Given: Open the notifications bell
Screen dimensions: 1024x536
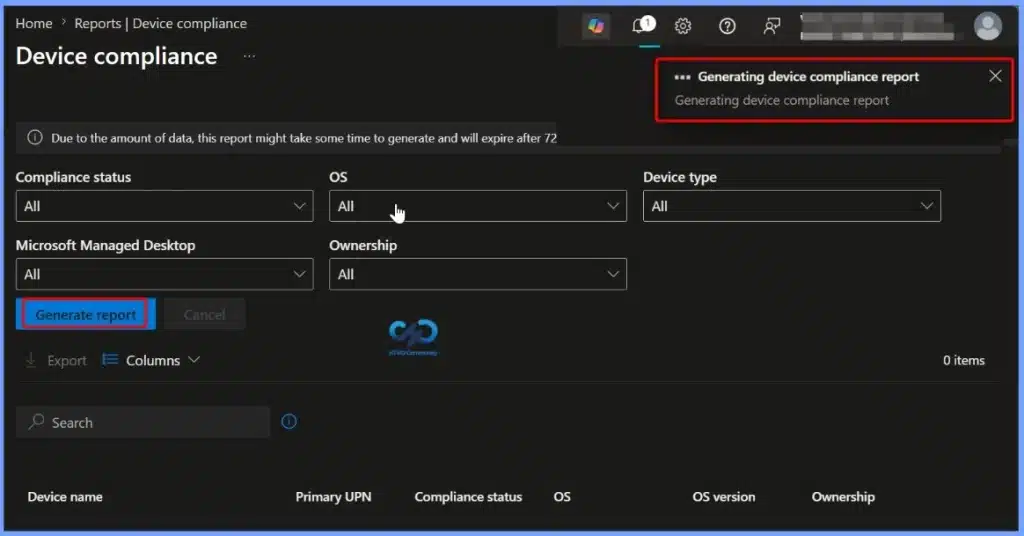Looking at the screenshot, I should pyautogui.click(x=643, y=26).
